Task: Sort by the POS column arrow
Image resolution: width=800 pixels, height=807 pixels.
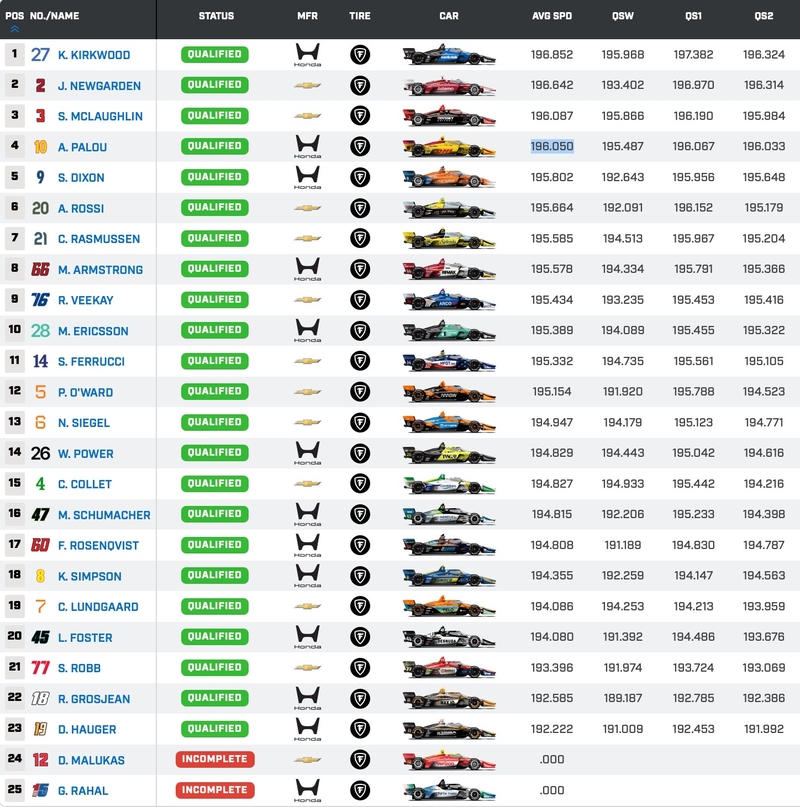Action: click(14, 29)
